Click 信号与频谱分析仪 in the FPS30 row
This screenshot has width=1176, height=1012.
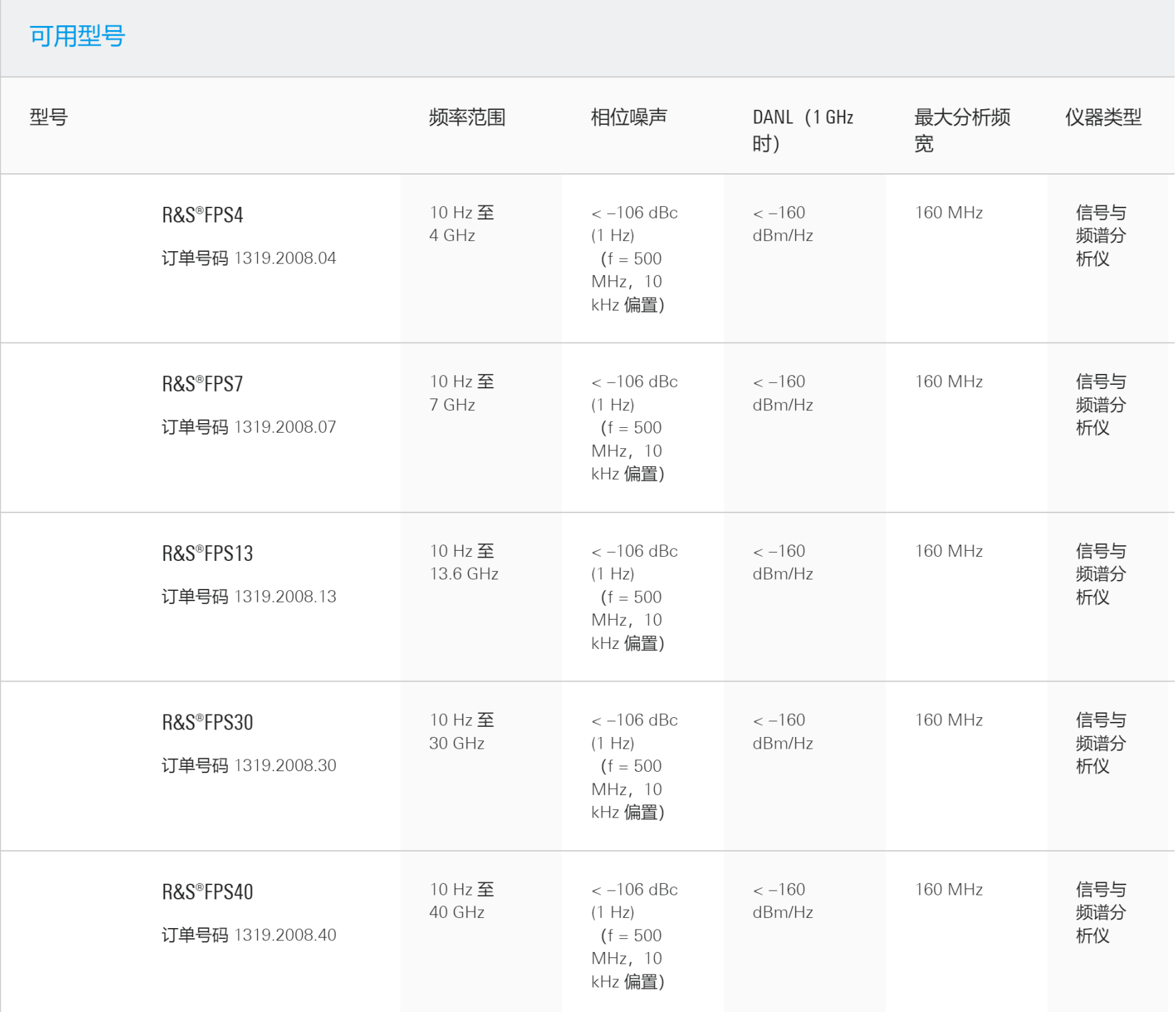pyautogui.click(x=1101, y=743)
